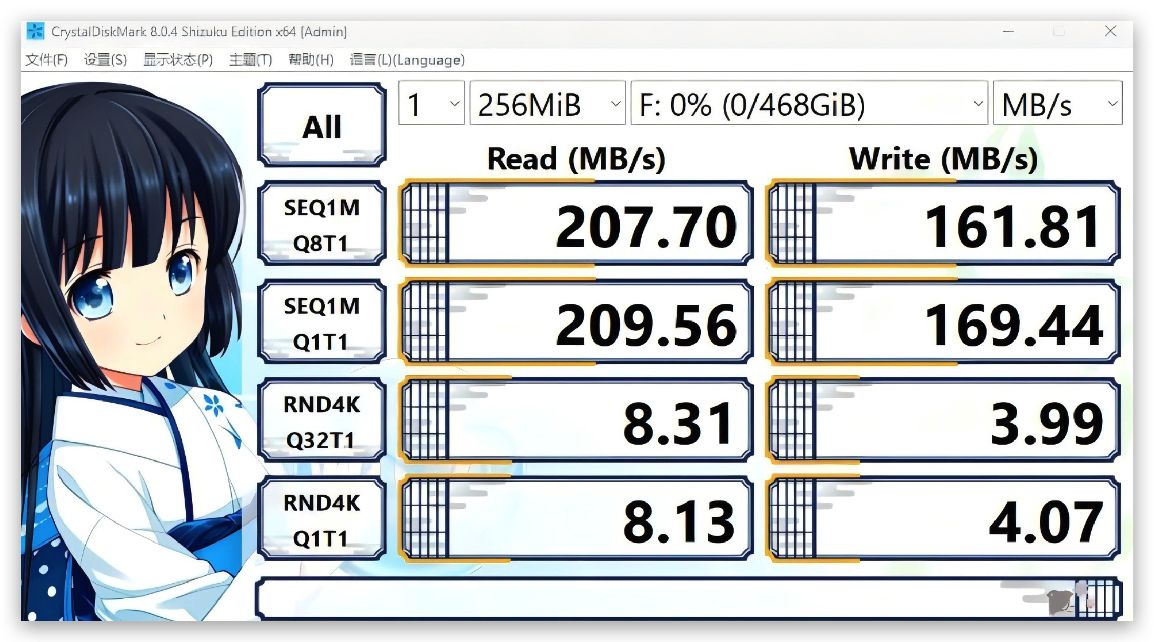Click the 3.99 RND4K Q32T1 write result
This screenshot has width=1154, height=642.
(943, 421)
